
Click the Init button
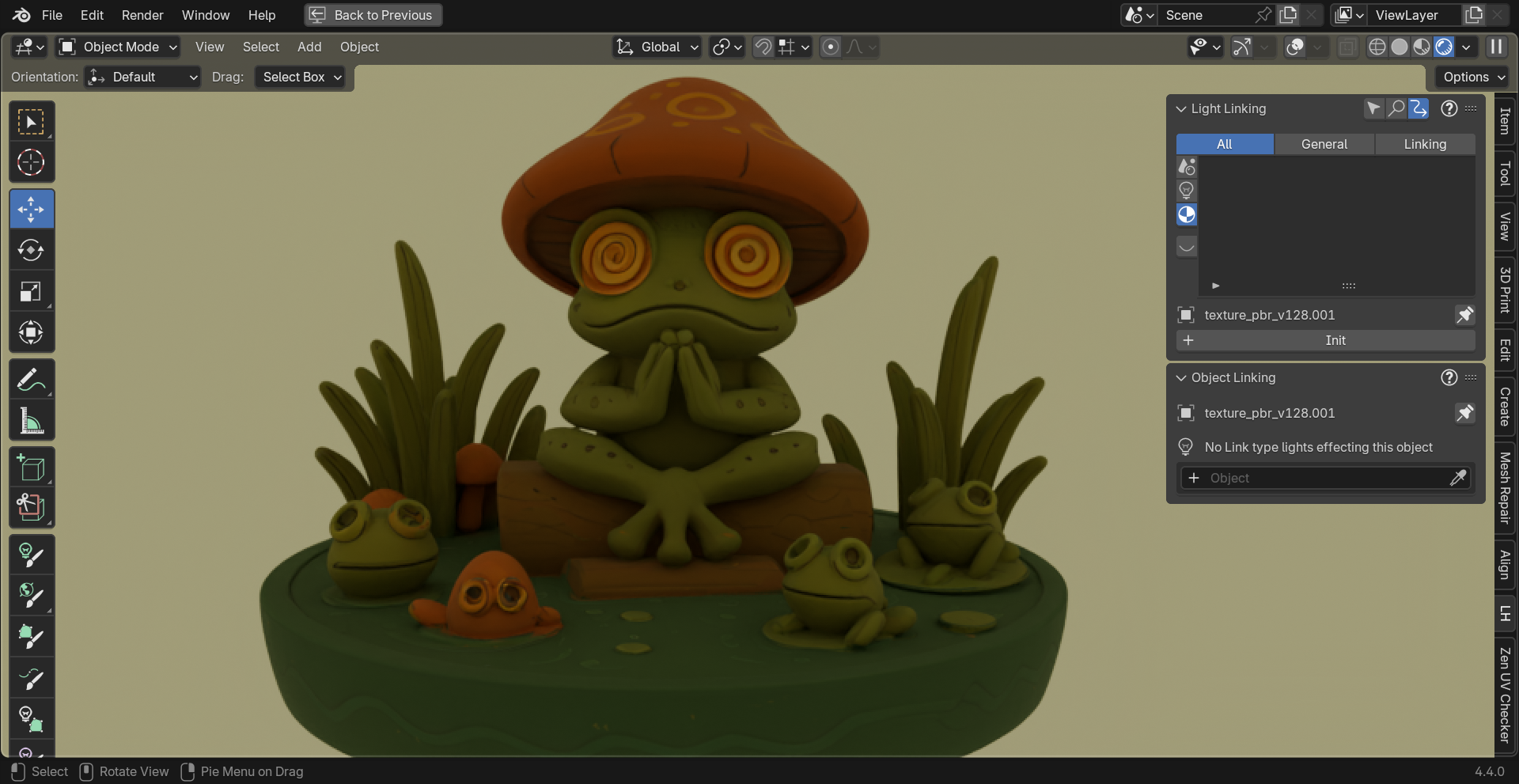click(x=1326, y=340)
